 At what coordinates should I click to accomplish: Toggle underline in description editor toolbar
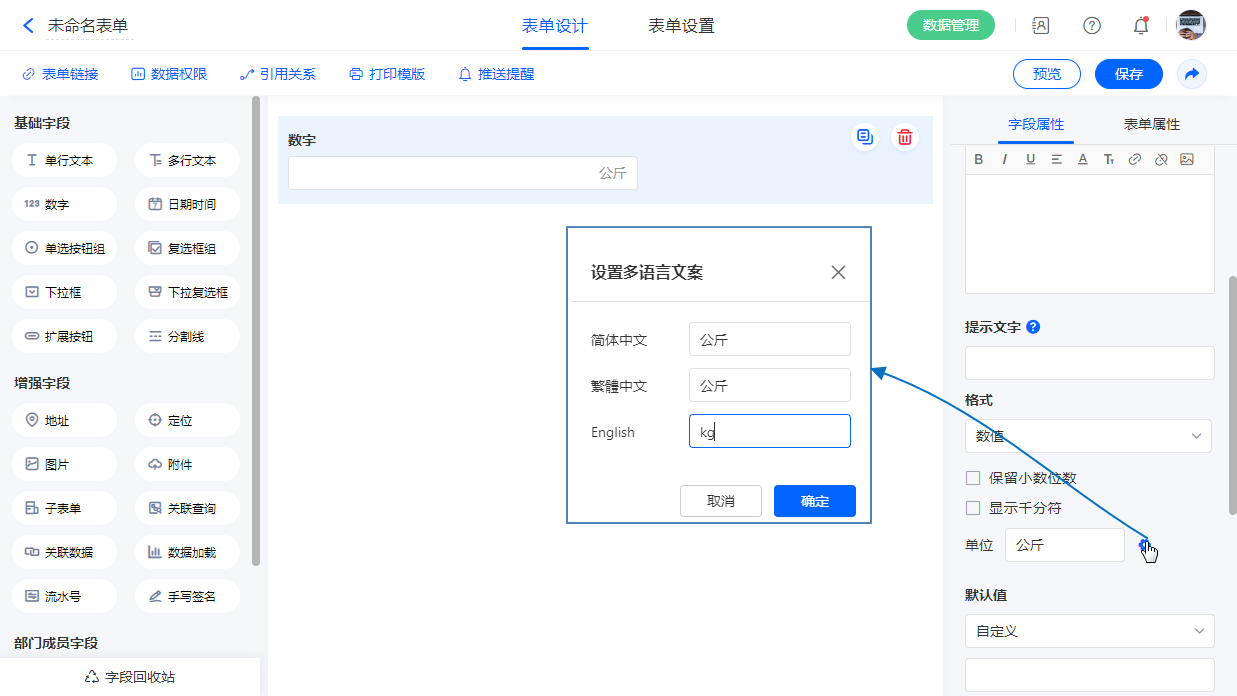click(x=1031, y=160)
